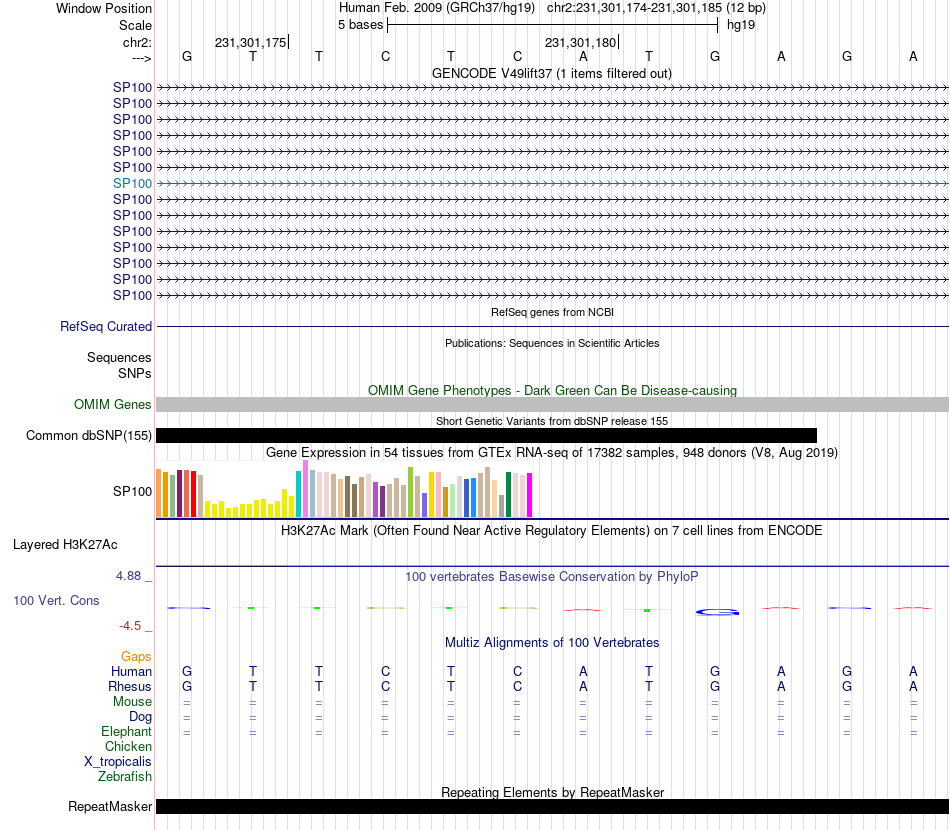
Task: Open the GTEx Gene Expression in 54 tissues title
Action: click(552, 453)
